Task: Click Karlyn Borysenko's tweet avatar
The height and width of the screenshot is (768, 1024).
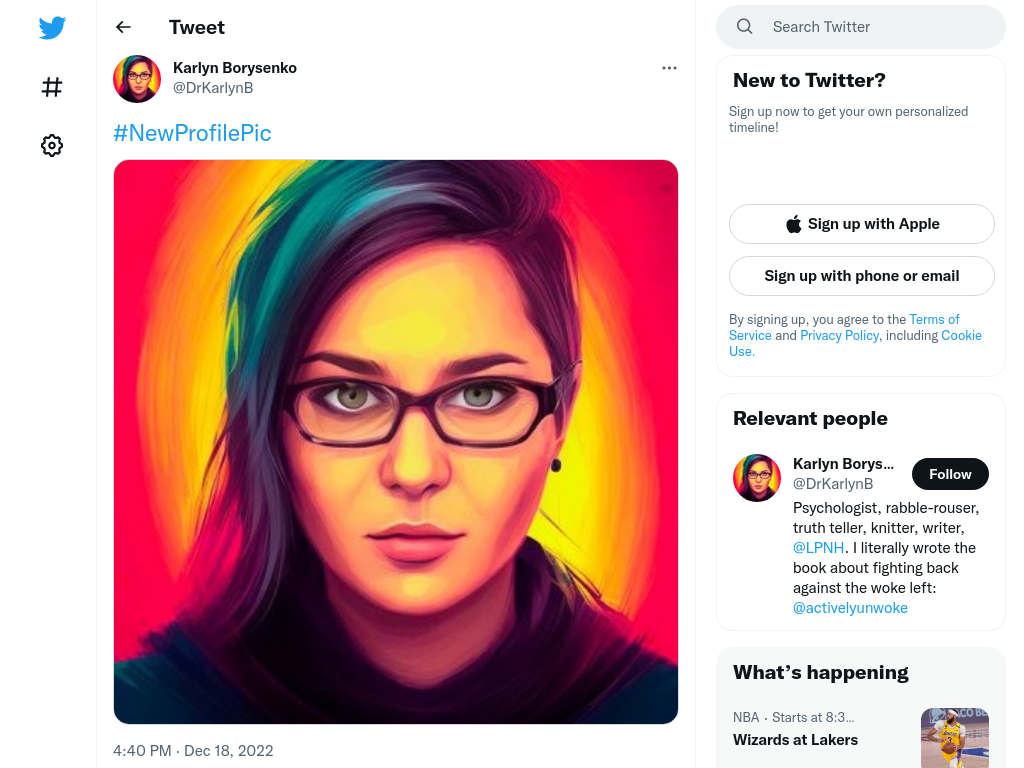Action: (x=137, y=78)
